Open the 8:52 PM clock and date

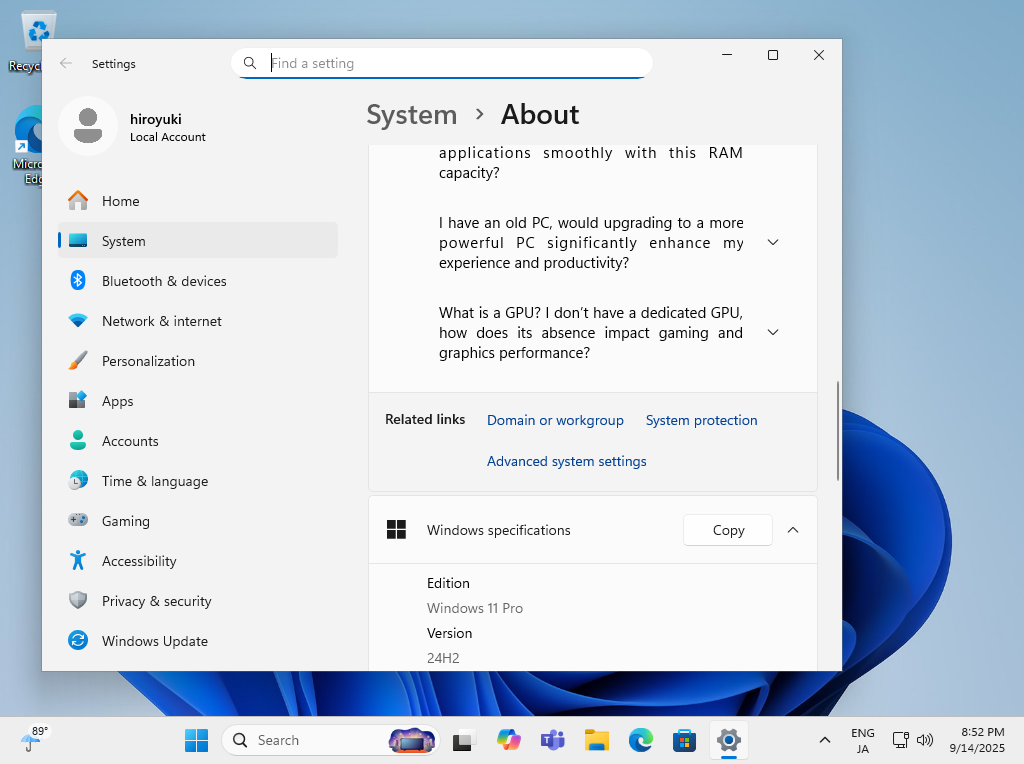pos(976,740)
